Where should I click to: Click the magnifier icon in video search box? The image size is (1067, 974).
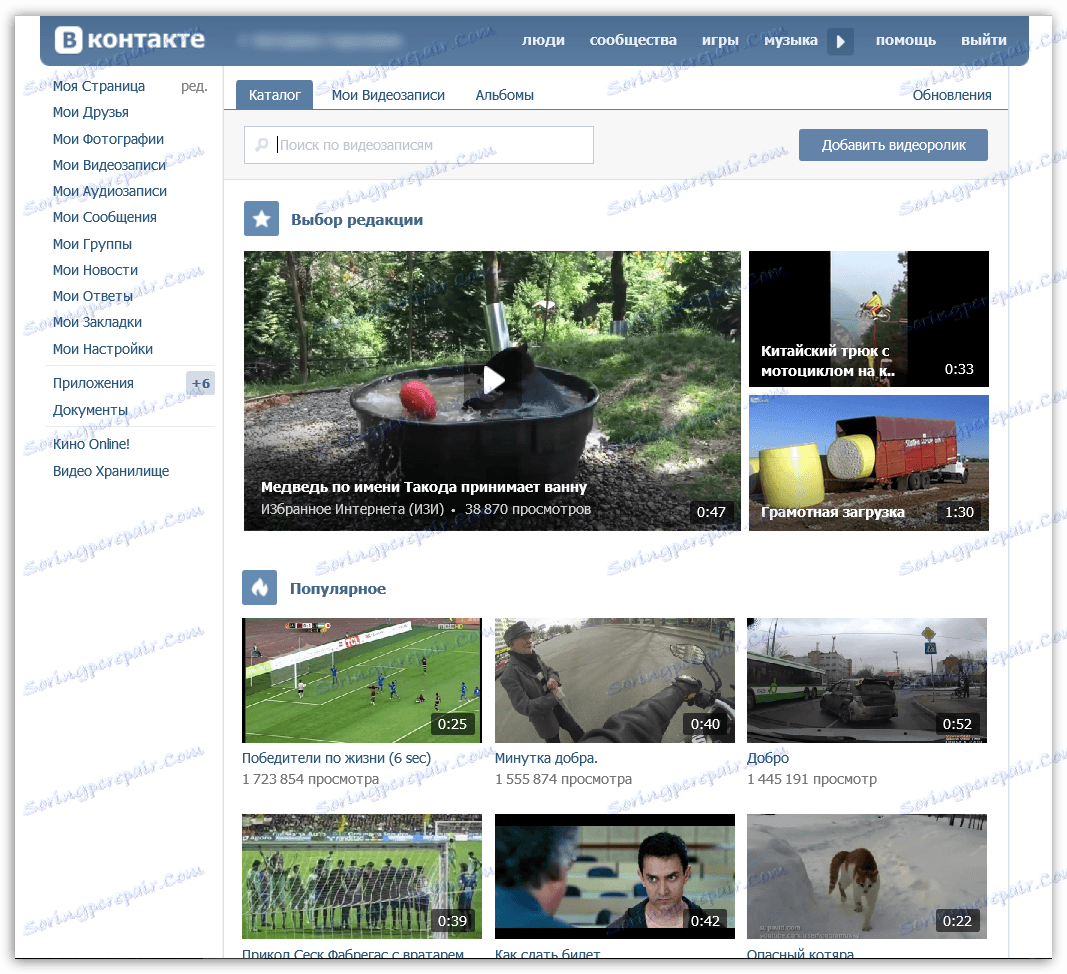pos(261,145)
